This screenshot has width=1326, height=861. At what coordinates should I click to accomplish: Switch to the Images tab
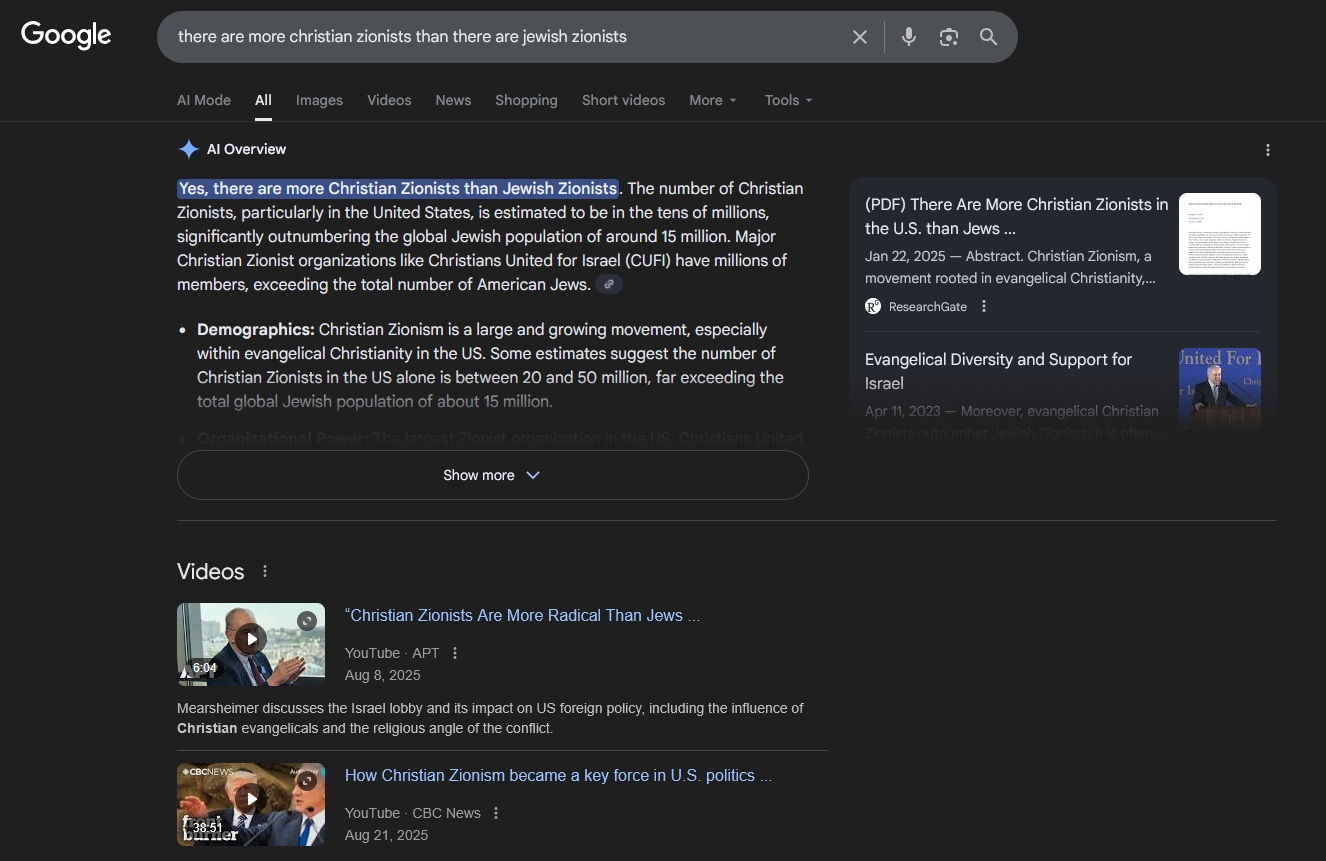pos(319,100)
